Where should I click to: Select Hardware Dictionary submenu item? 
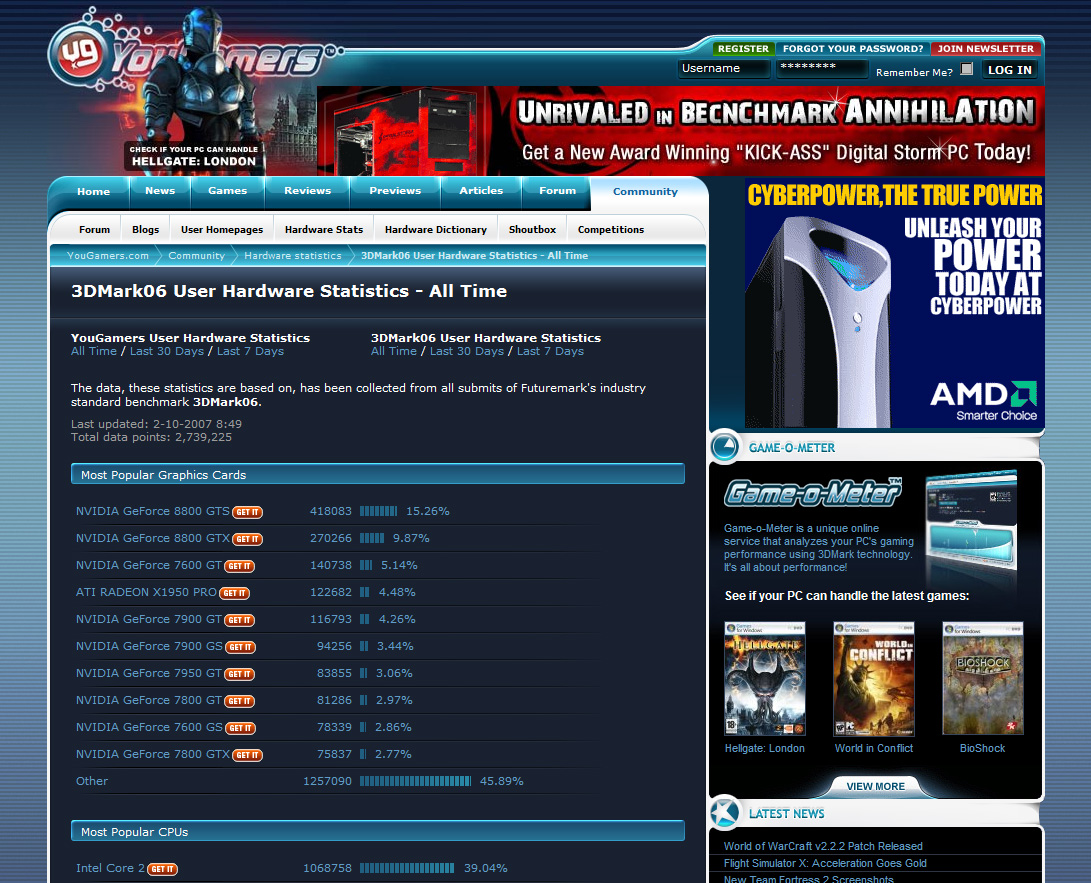point(435,229)
